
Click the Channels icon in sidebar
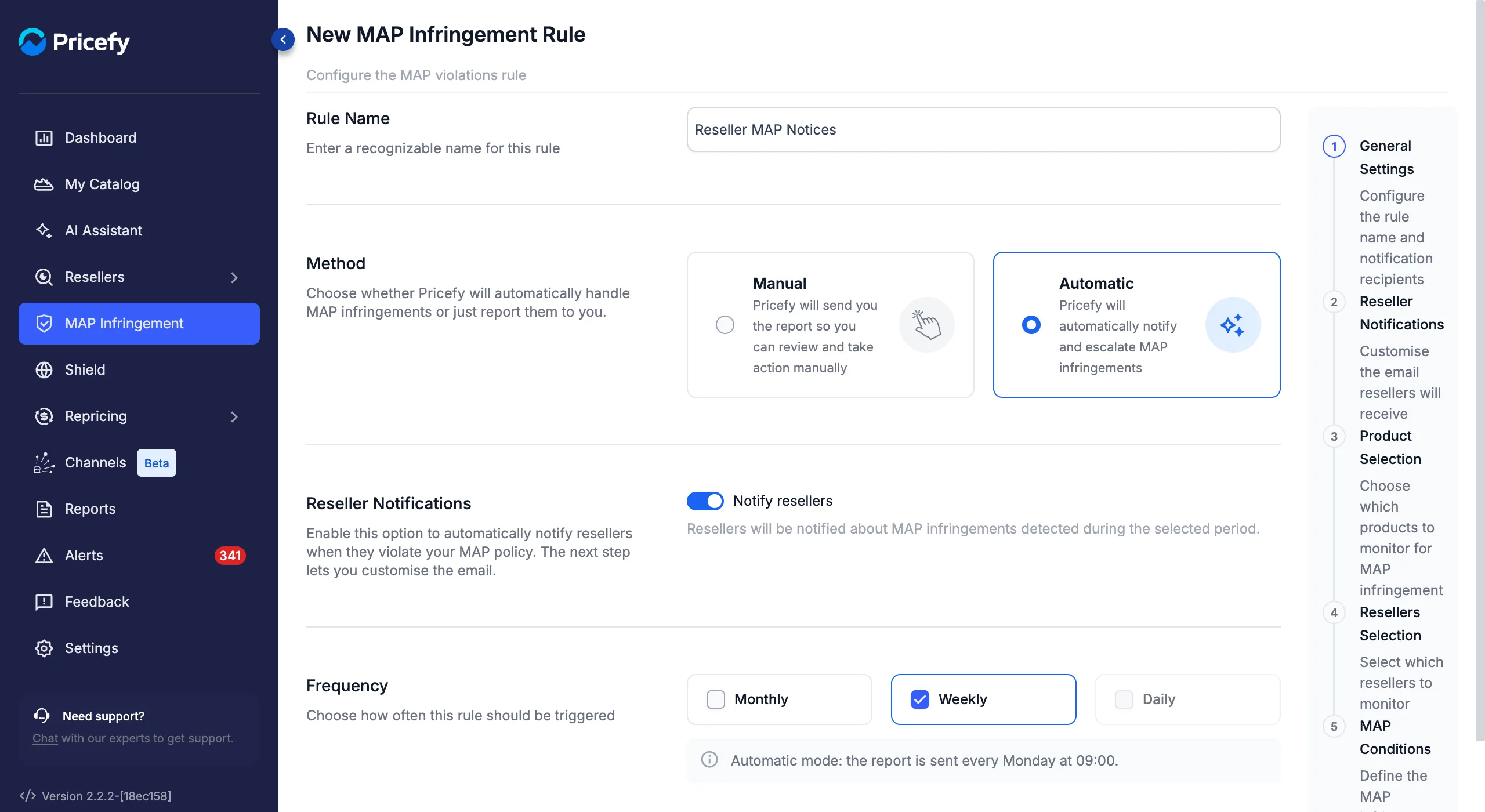(44, 463)
